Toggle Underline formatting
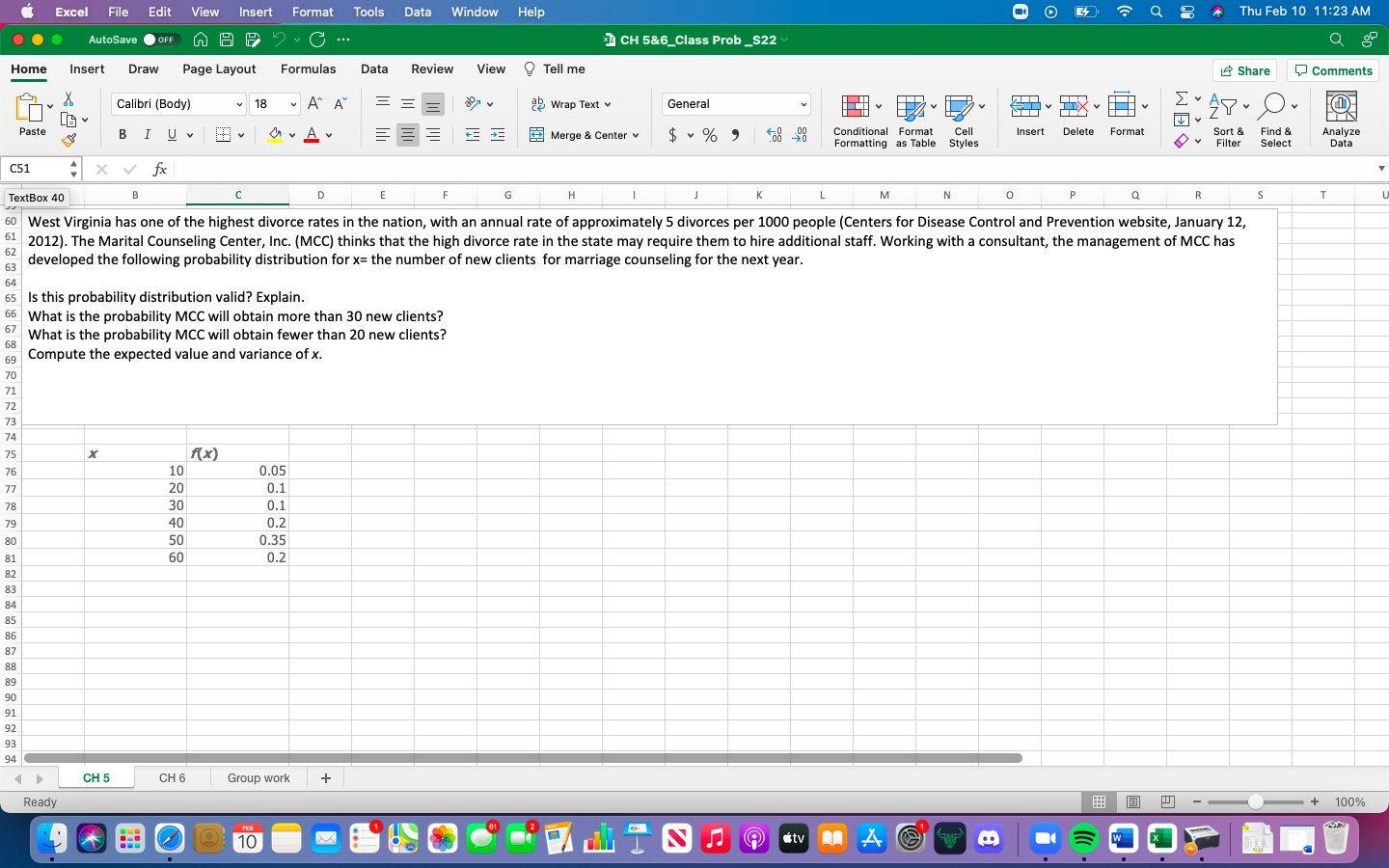Screen dimensions: 1389x868 [172, 135]
